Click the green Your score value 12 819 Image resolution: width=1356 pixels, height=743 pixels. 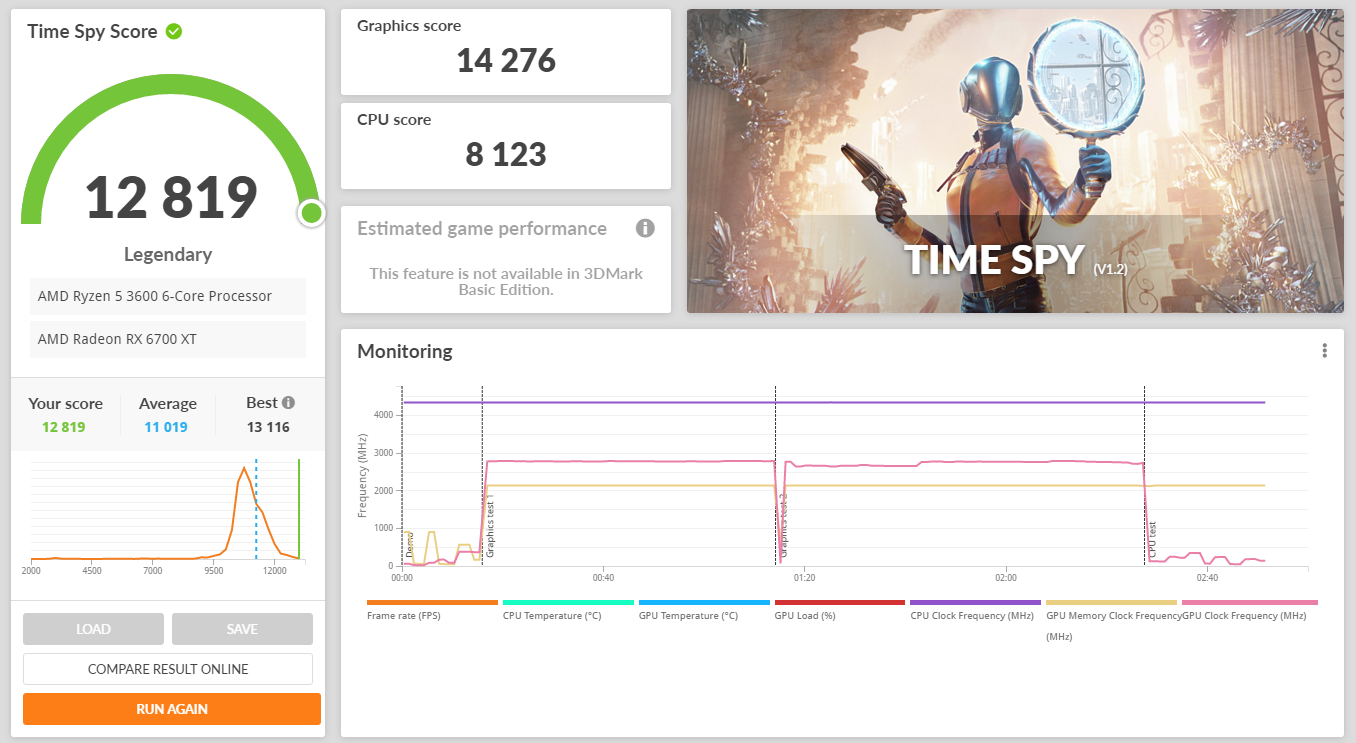tap(64, 427)
